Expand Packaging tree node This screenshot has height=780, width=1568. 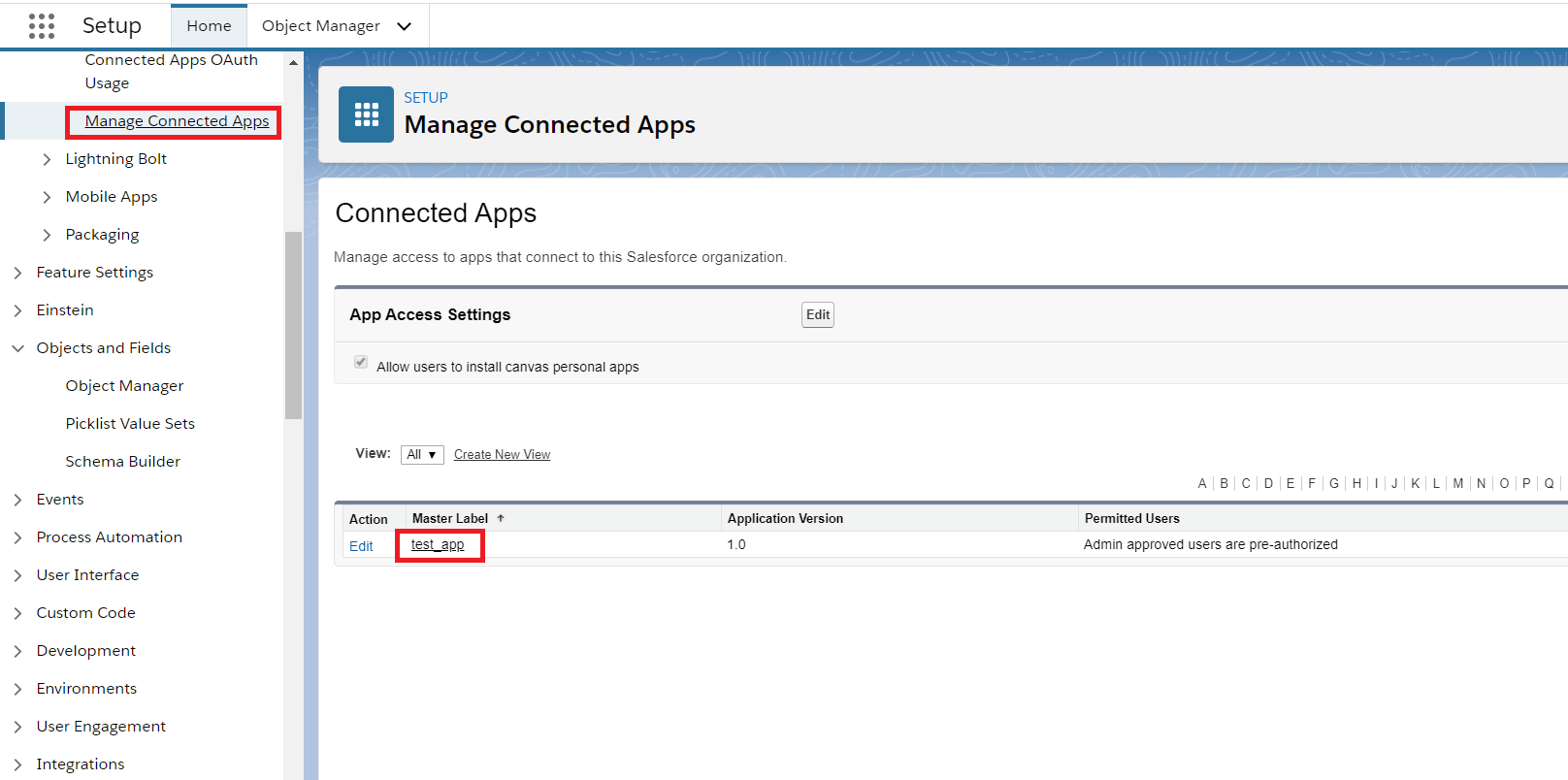47,235
